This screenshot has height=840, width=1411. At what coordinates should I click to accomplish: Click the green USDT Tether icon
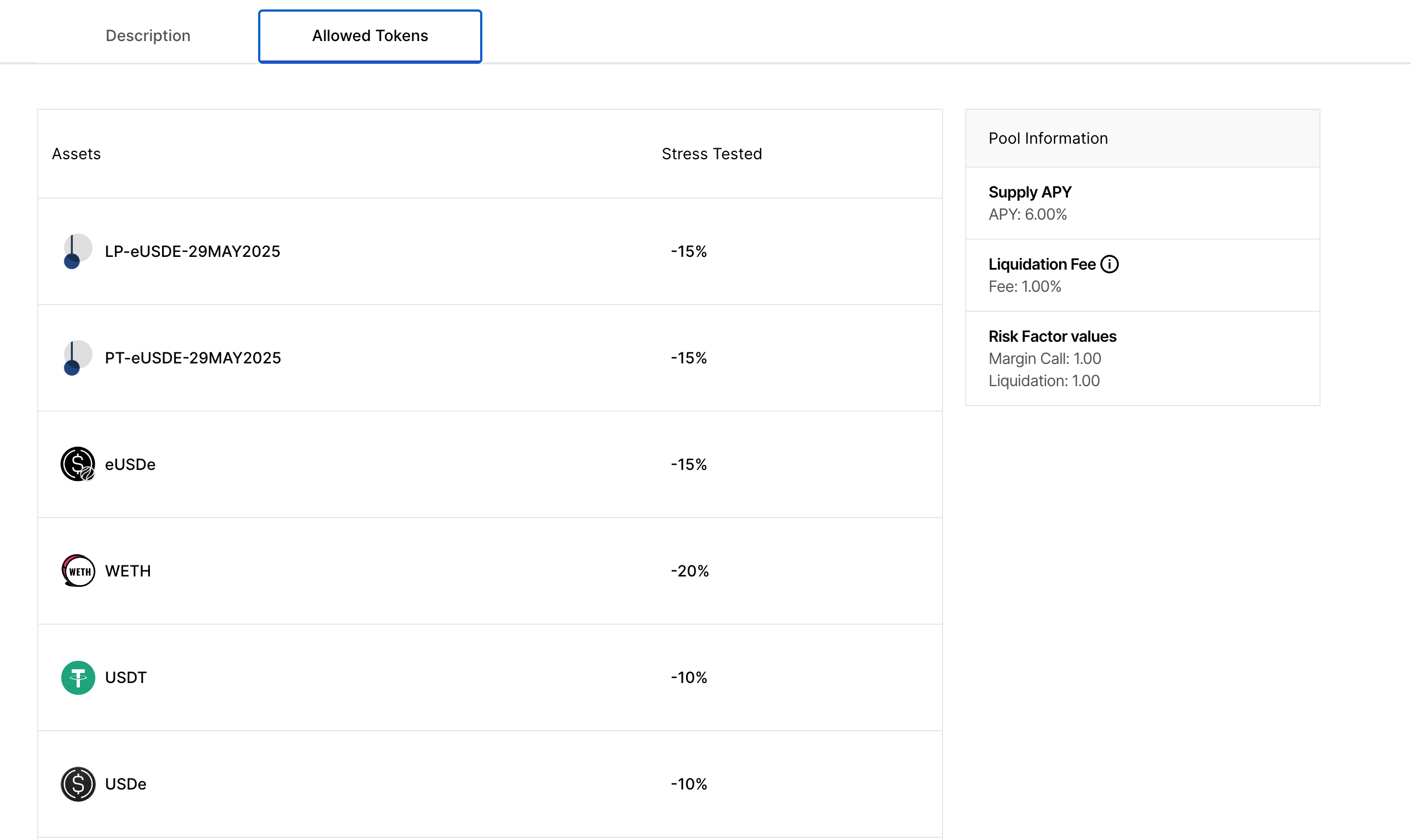[78, 677]
